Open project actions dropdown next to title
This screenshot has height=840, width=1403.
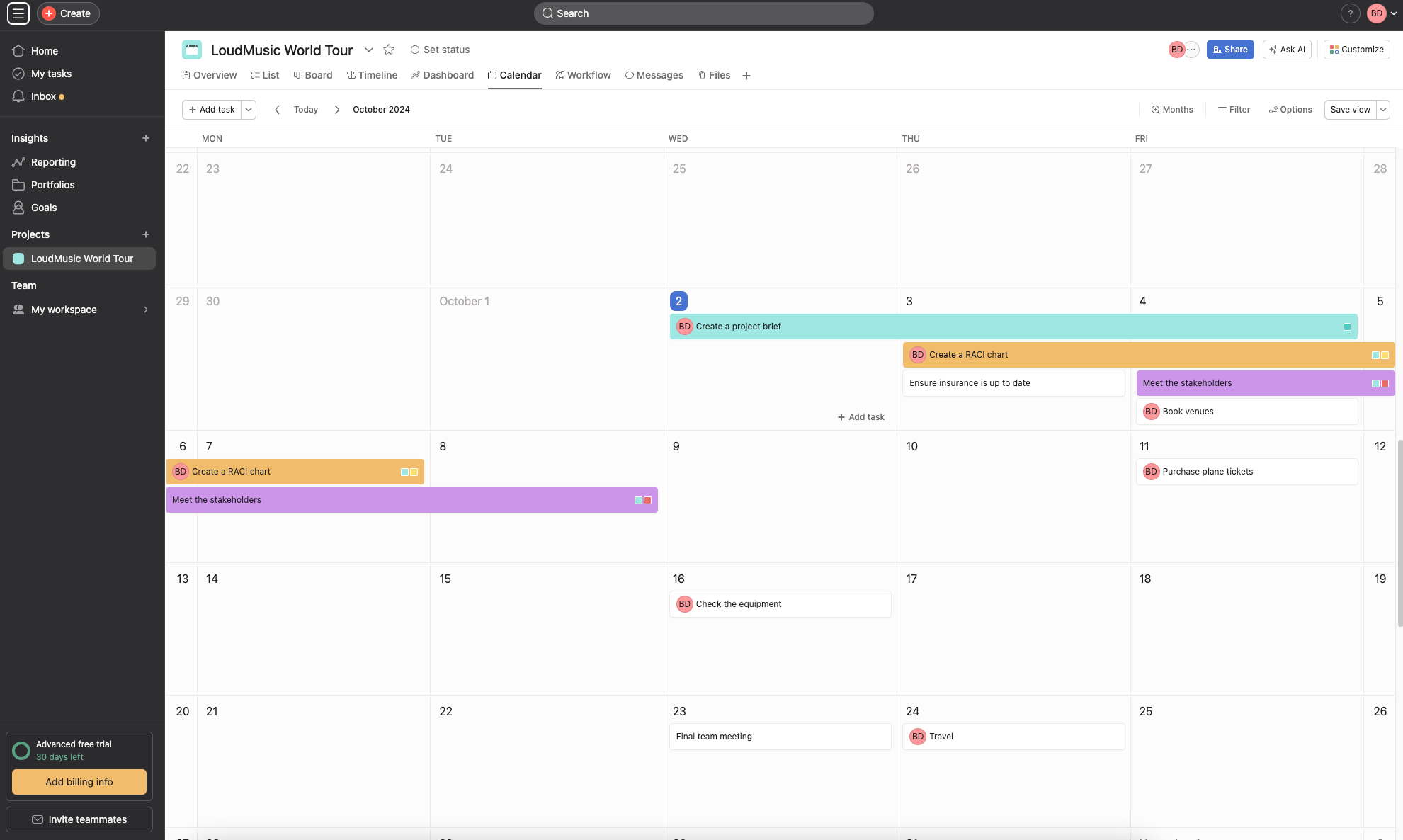click(369, 50)
